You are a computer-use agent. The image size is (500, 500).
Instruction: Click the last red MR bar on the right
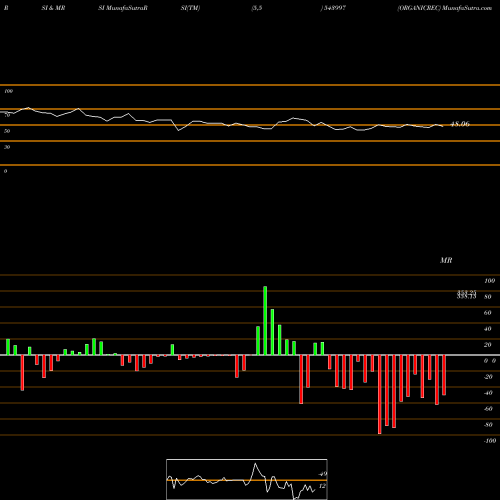click(x=444, y=375)
